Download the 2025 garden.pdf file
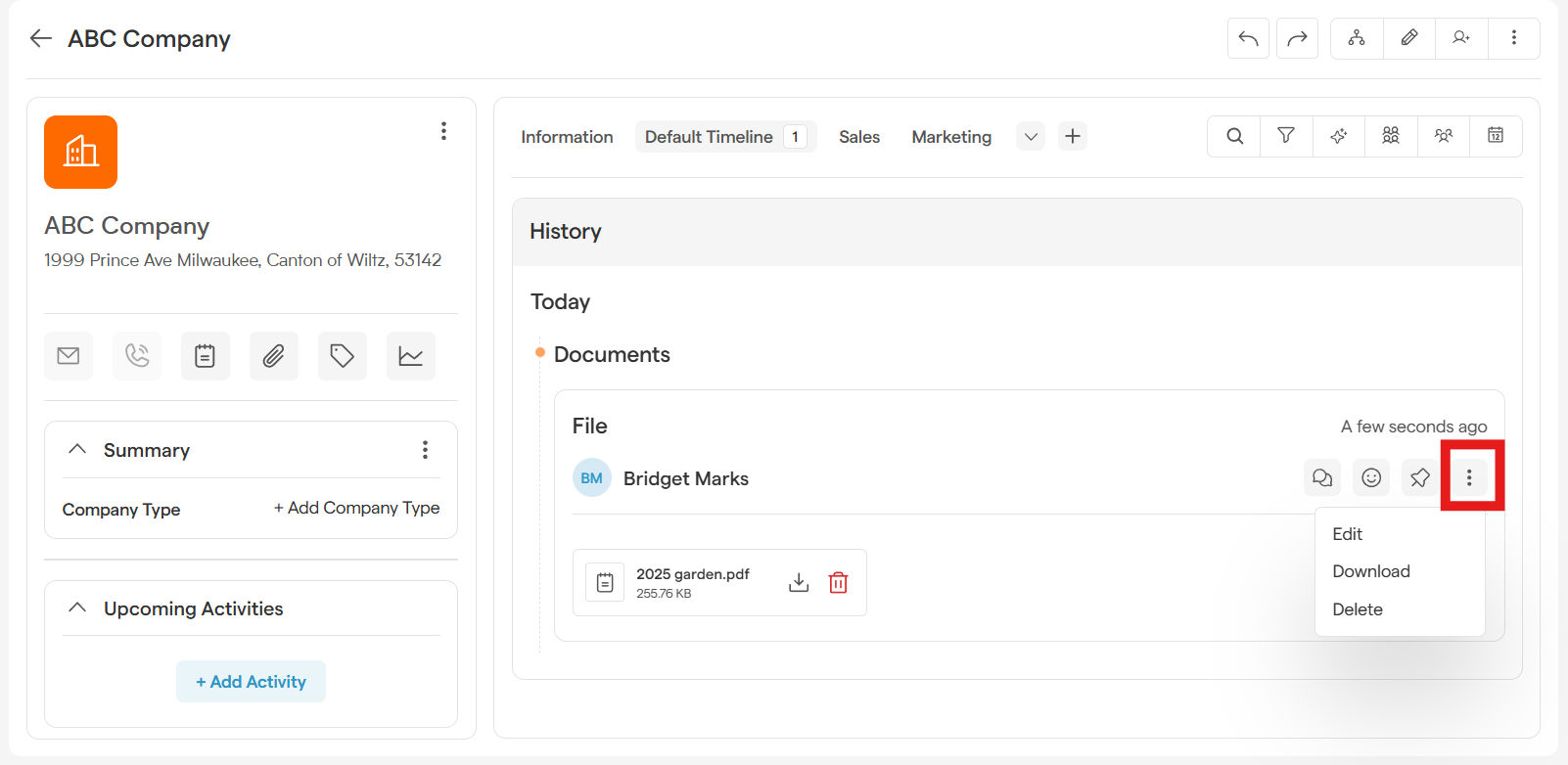 point(799,583)
